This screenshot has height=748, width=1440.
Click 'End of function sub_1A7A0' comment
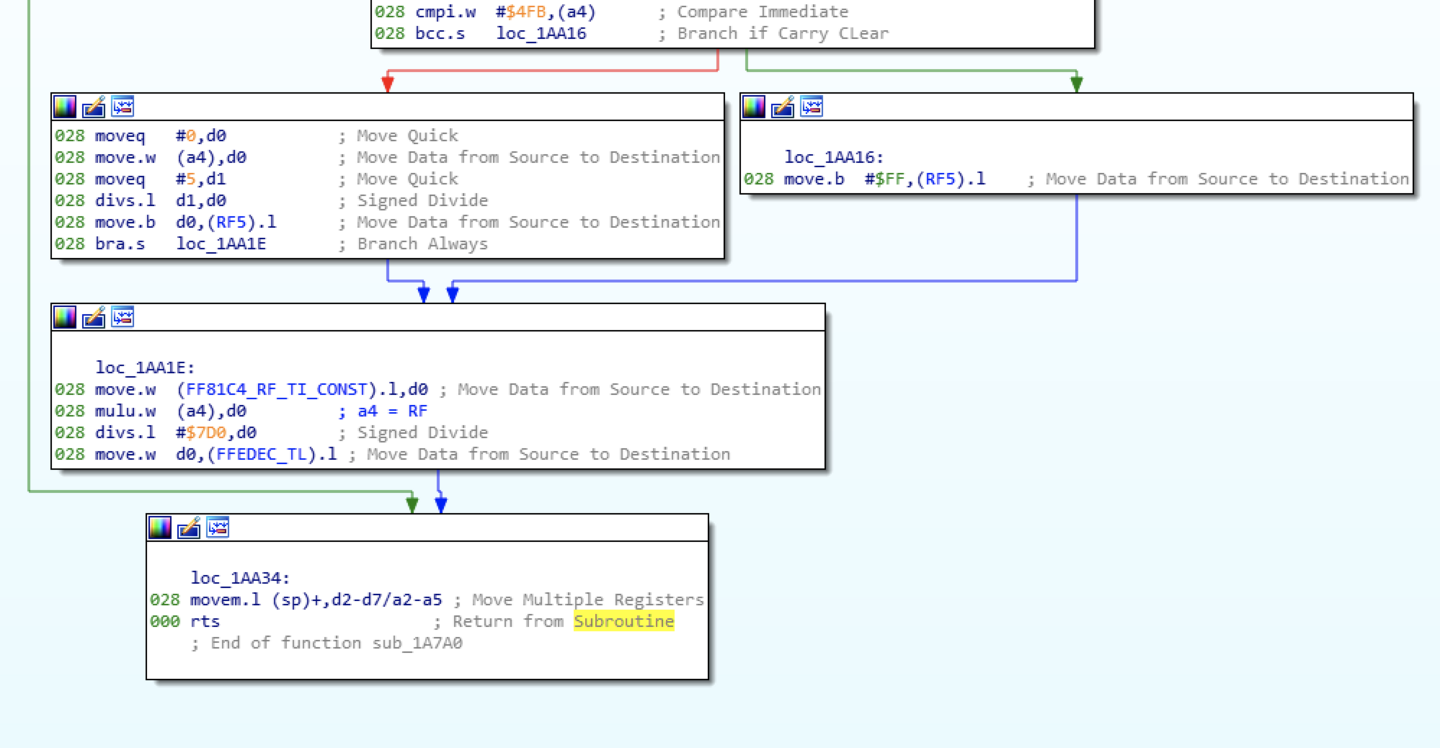[x=327, y=643]
